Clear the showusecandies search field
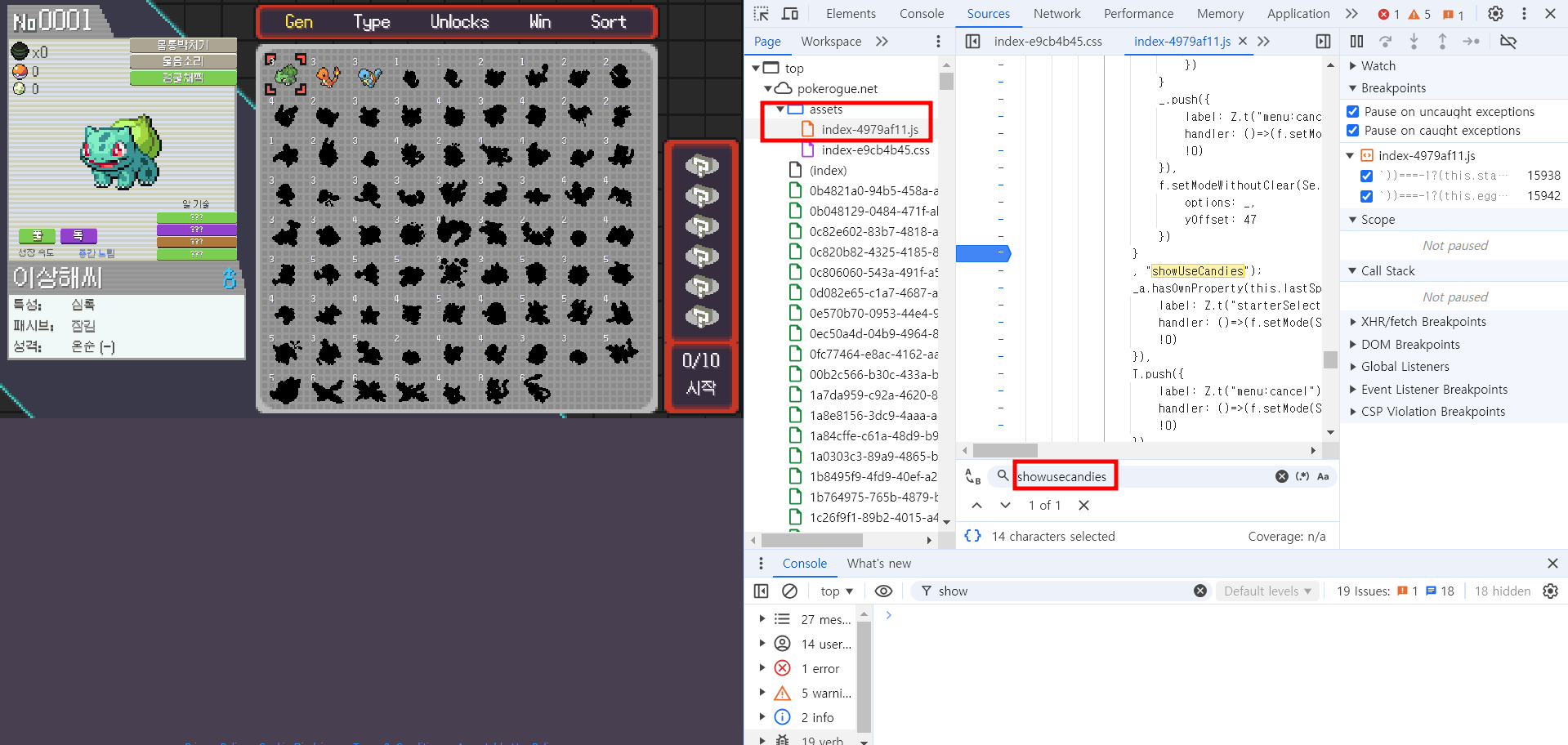 pyautogui.click(x=1282, y=476)
